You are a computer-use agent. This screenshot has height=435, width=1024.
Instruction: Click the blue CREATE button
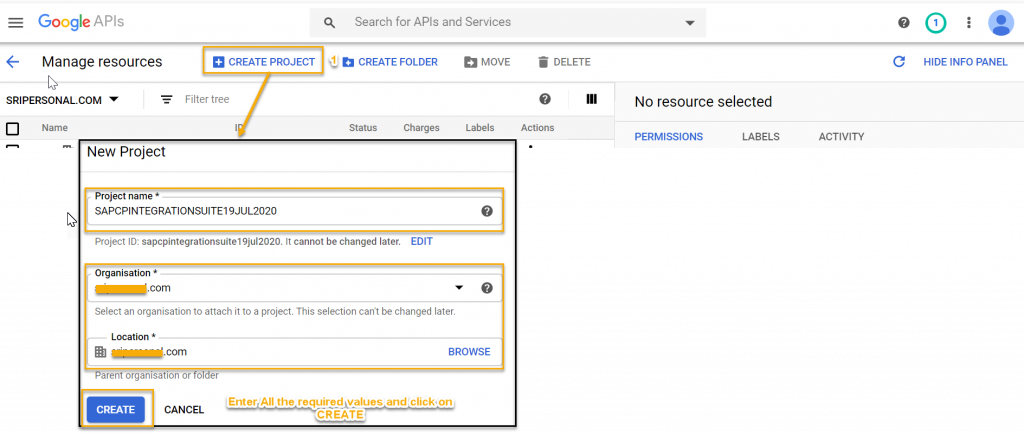(x=116, y=410)
